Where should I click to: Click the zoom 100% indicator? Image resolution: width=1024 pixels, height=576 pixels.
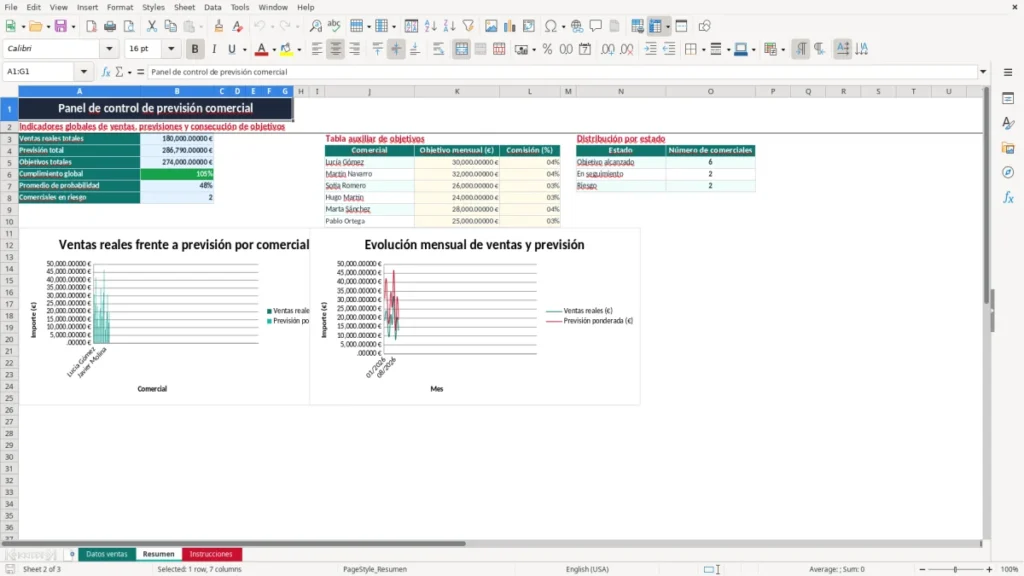tap(1010, 569)
